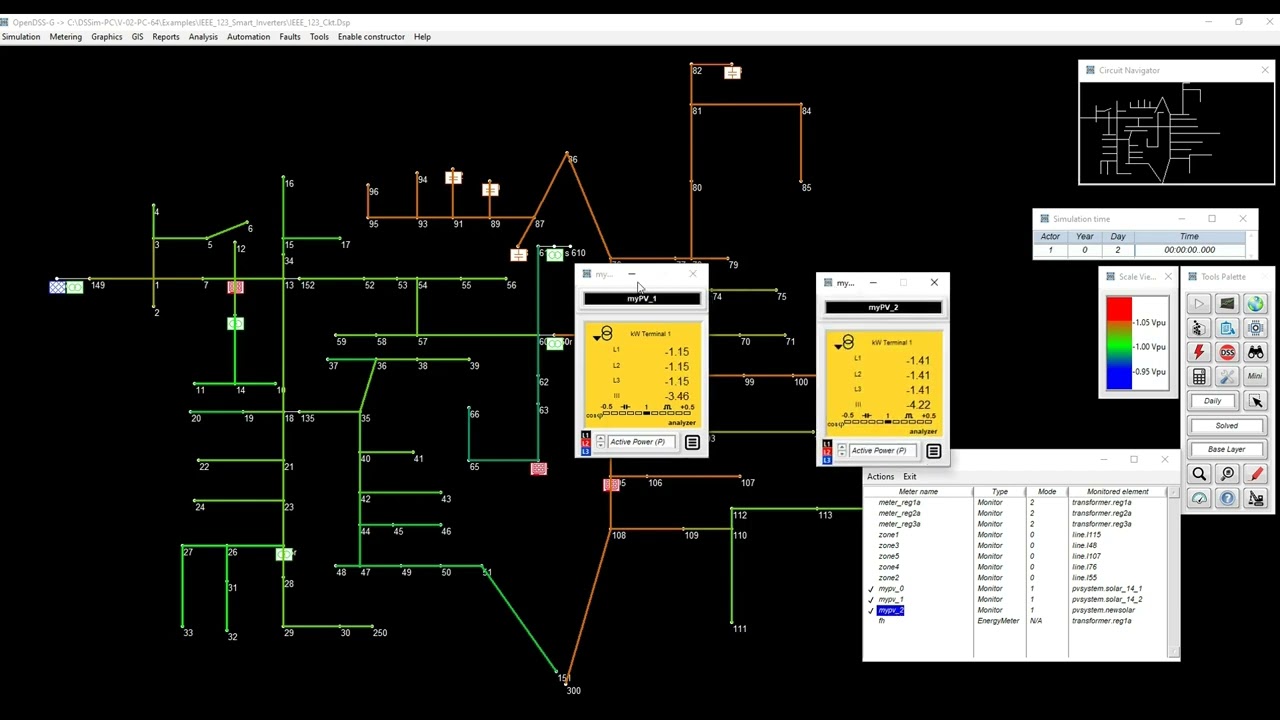Screen dimensions: 1280x720
Task: Open the list menu icon on myPV_1 analyzer
Action: [692, 442]
